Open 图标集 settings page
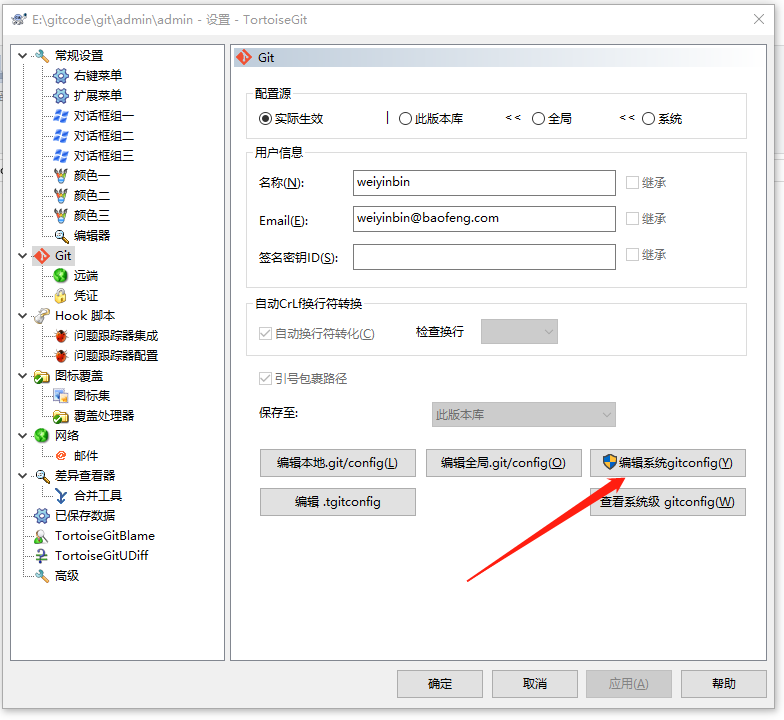Image resolution: width=784 pixels, height=720 pixels. pos(92,396)
